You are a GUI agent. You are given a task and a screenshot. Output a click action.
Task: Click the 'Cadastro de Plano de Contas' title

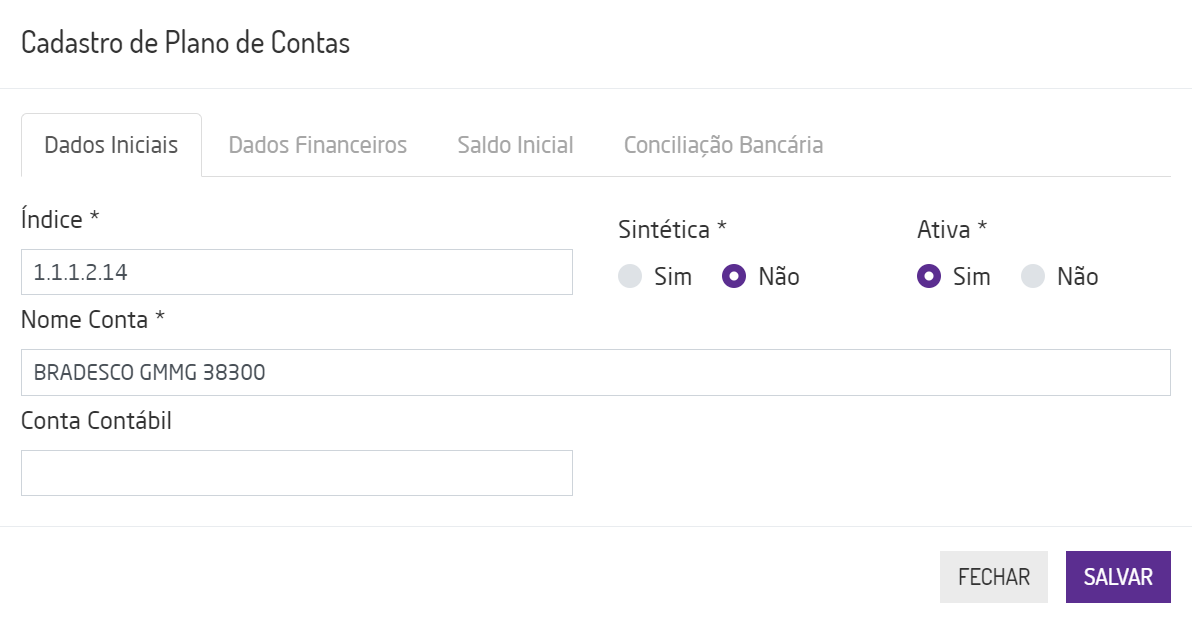point(185,43)
